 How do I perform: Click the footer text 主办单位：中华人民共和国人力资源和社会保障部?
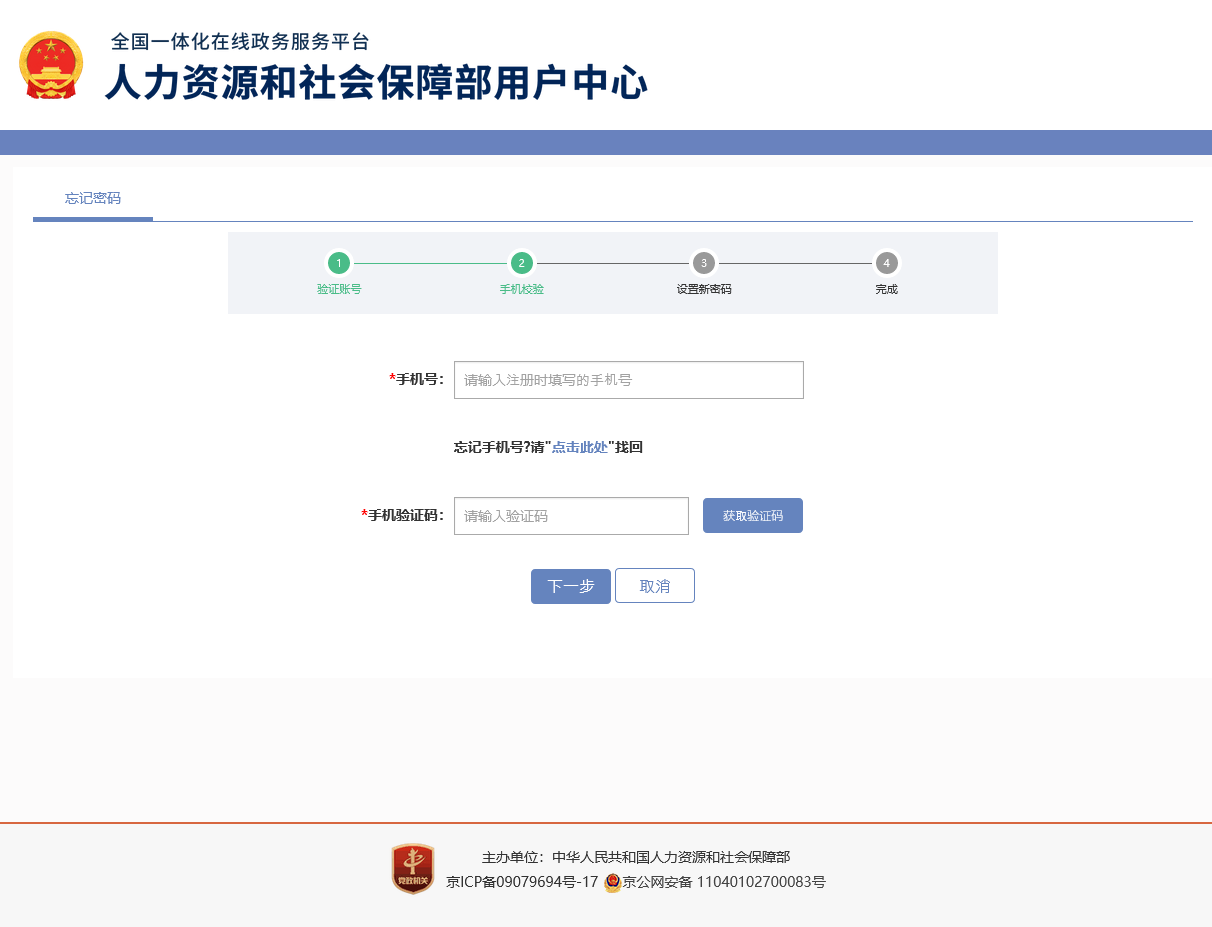pos(636,857)
